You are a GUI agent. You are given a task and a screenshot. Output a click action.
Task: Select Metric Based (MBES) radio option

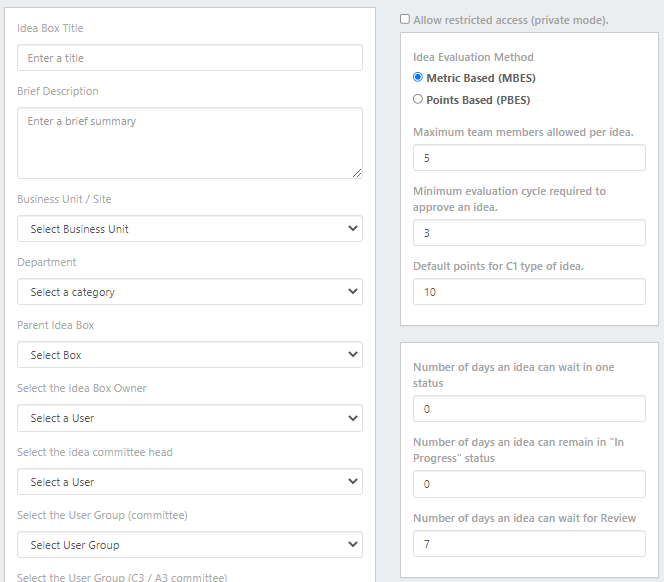click(x=418, y=77)
